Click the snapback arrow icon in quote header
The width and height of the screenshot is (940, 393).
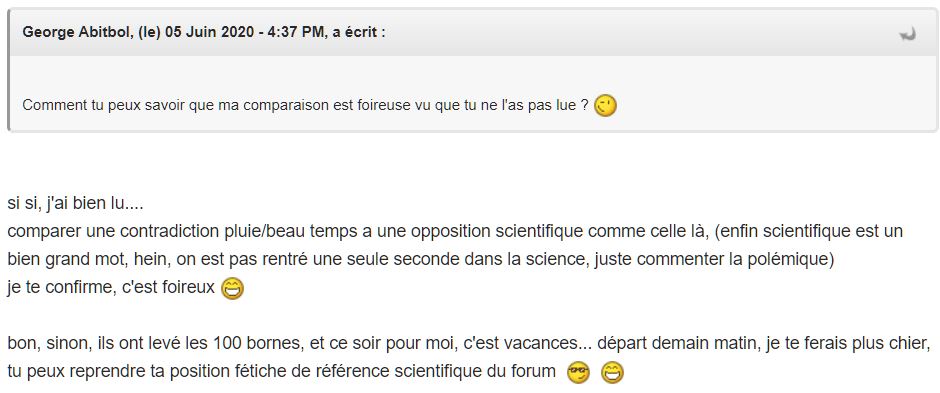908,34
